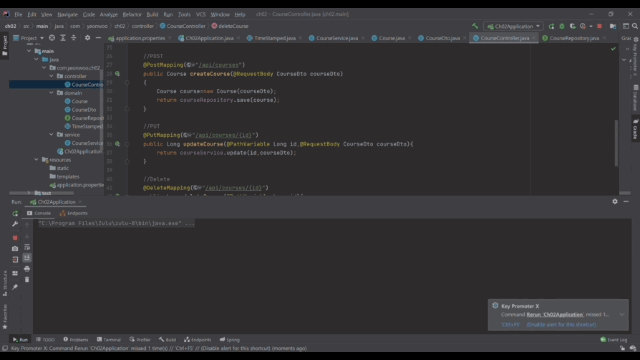The image size is (640, 360).
Task: Click the camera thread dump icon
Action: [x=15, y=248]
